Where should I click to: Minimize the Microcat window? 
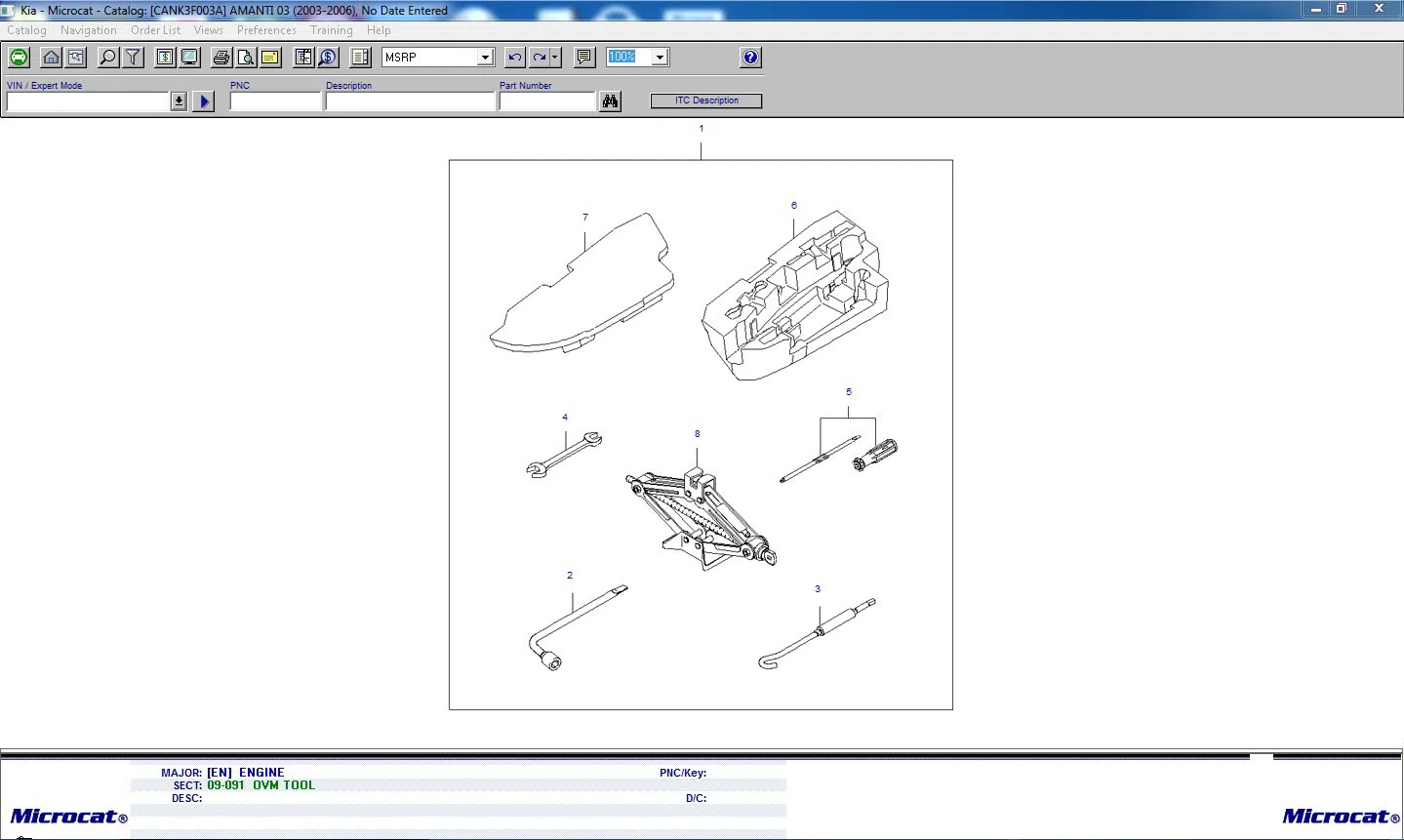tap(1316, 9)
